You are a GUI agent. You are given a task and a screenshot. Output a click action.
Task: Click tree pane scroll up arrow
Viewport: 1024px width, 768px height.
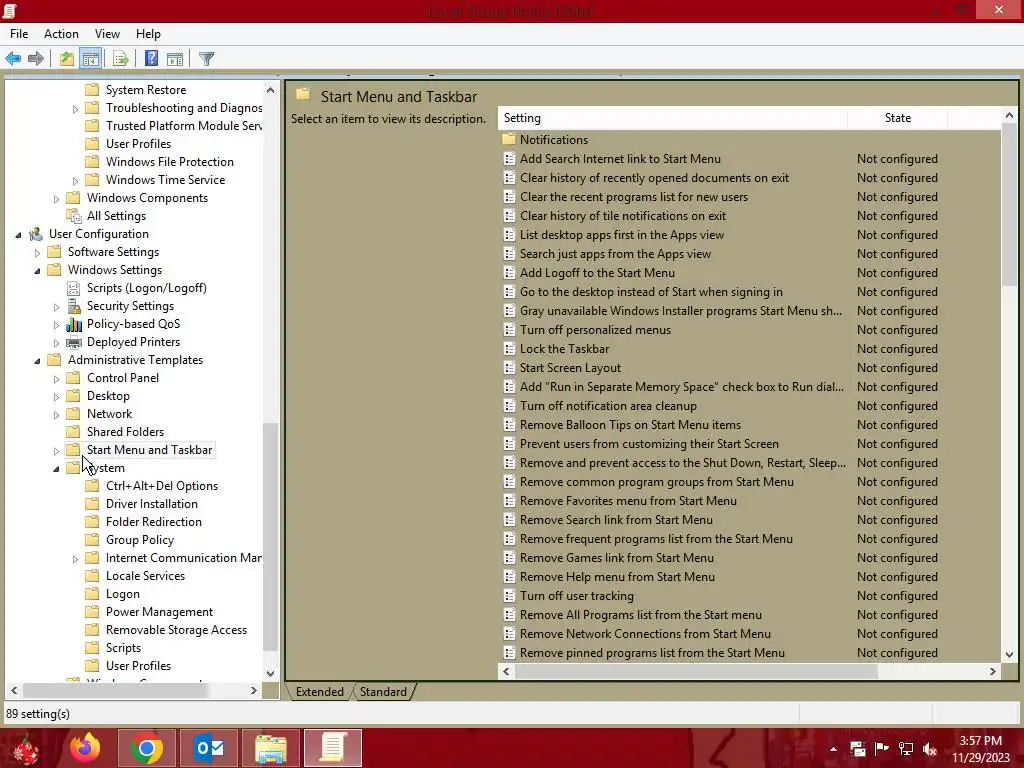click(x=270, y=90)
